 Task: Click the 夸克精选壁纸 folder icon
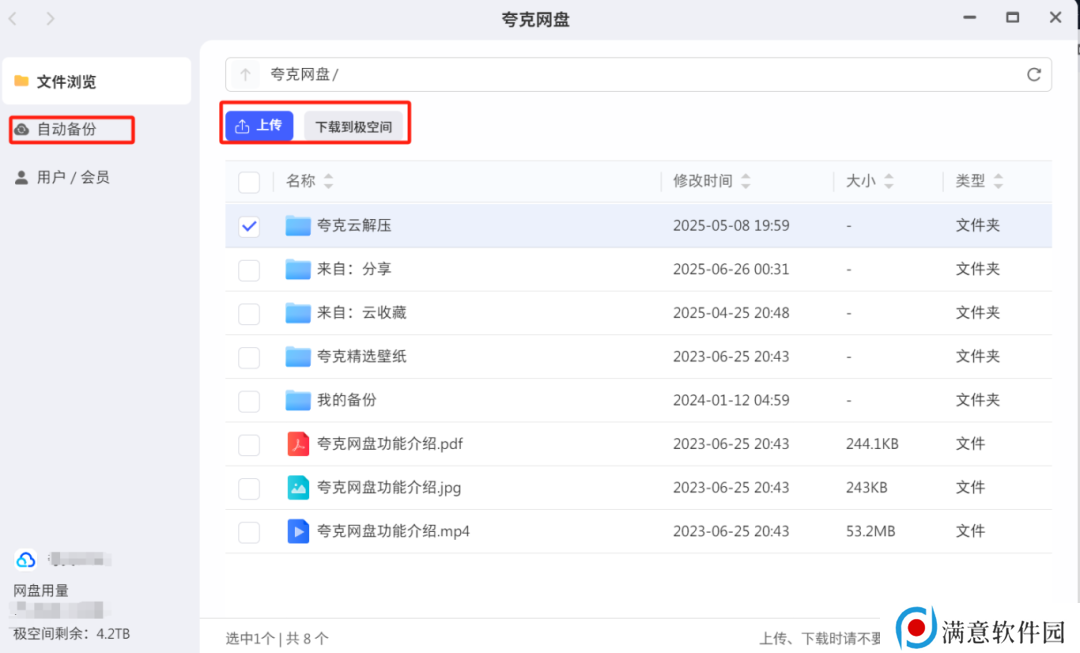pyautogui.click(x=298, y=356)
